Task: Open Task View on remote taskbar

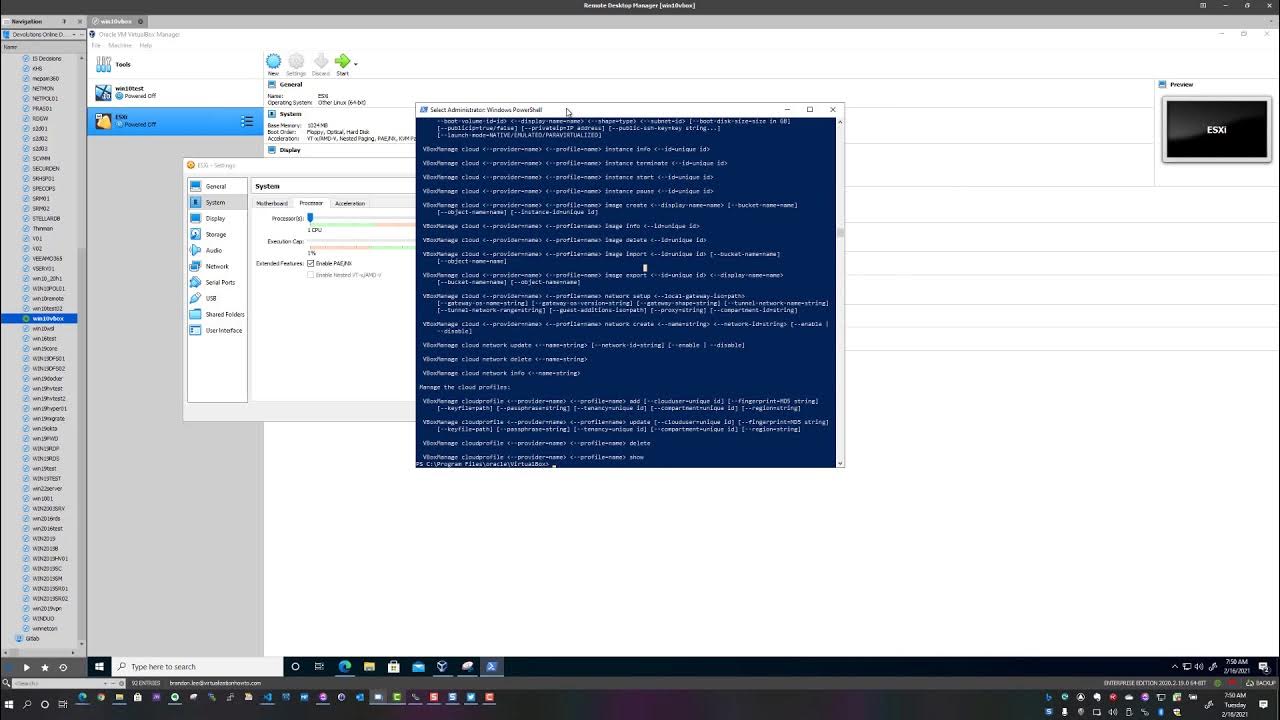Action: point(319,666)
